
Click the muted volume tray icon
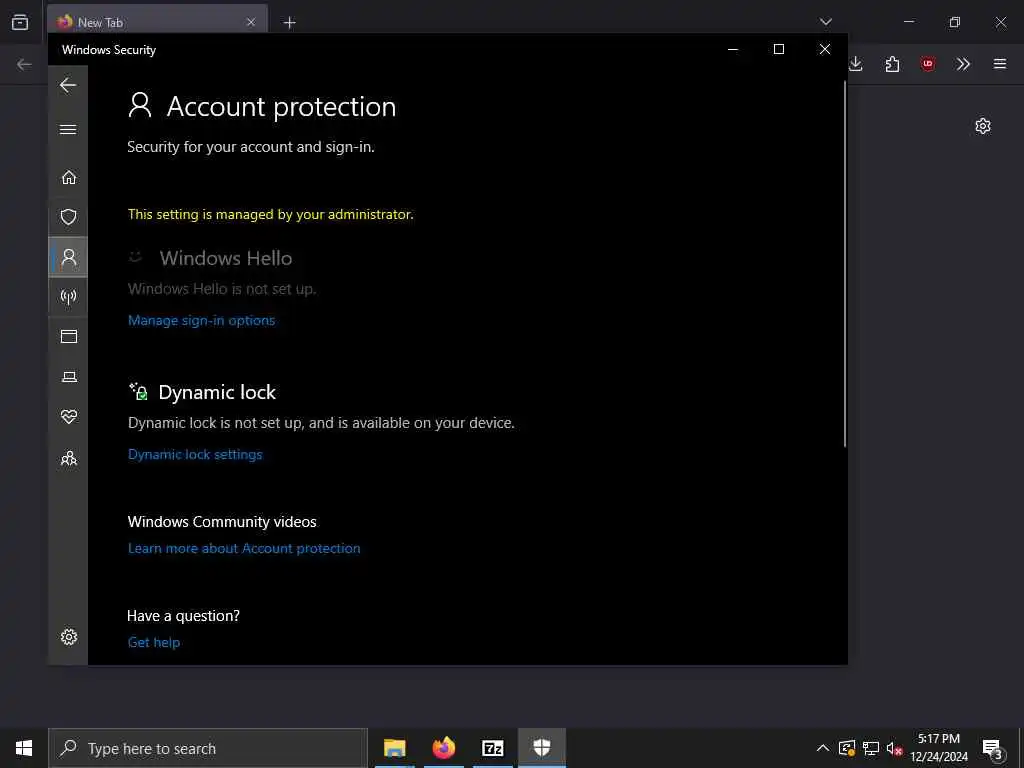pos(894,748)
